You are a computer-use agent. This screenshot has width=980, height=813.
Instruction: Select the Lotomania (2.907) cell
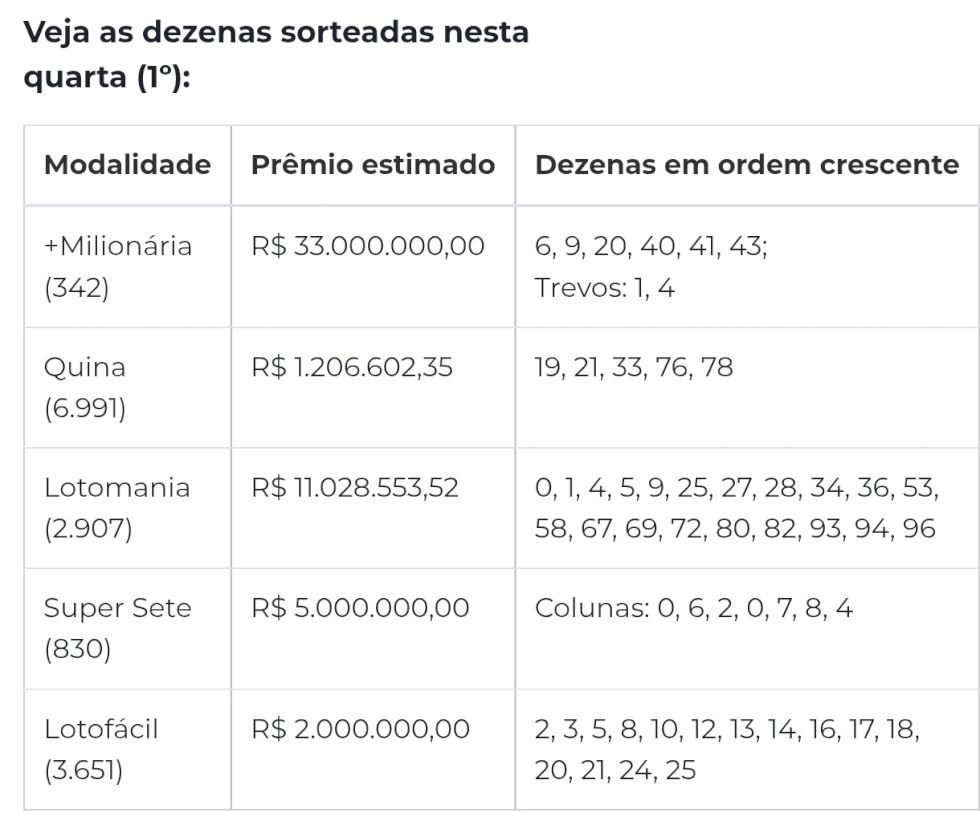coord(128,508)
